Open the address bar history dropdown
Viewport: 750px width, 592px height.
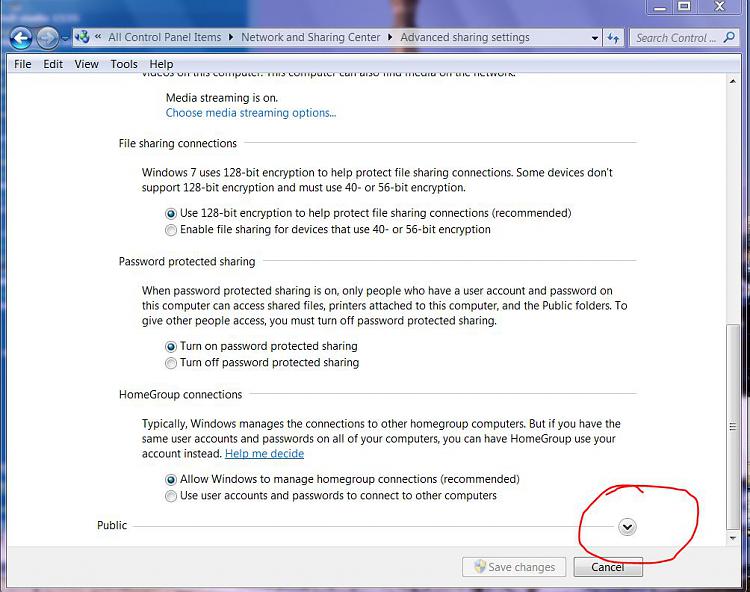click(595, 38)
